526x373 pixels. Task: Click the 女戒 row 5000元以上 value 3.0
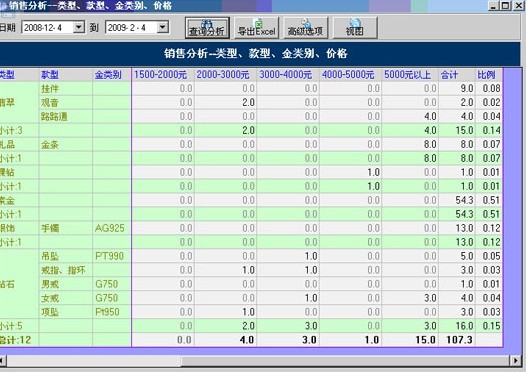[x=430, y=298]
